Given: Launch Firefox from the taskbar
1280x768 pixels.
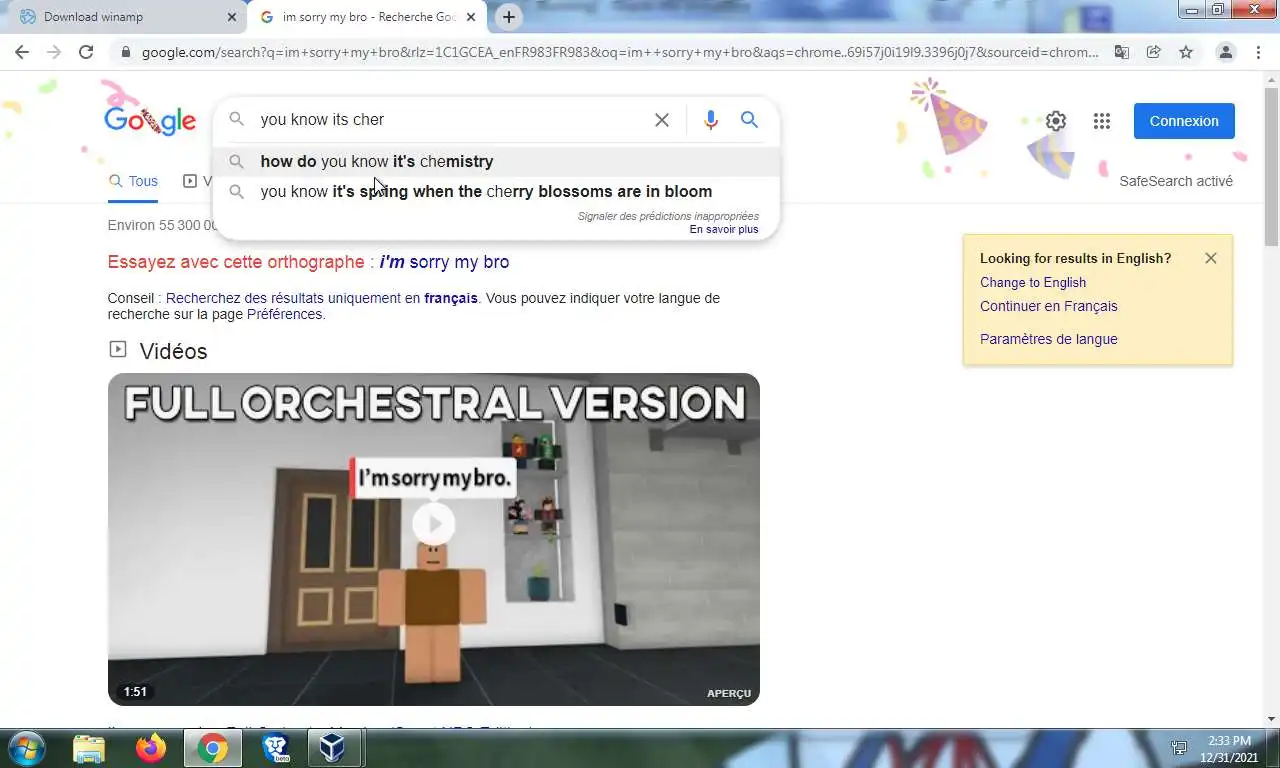Looking at the screenshot, I should 151,748.
